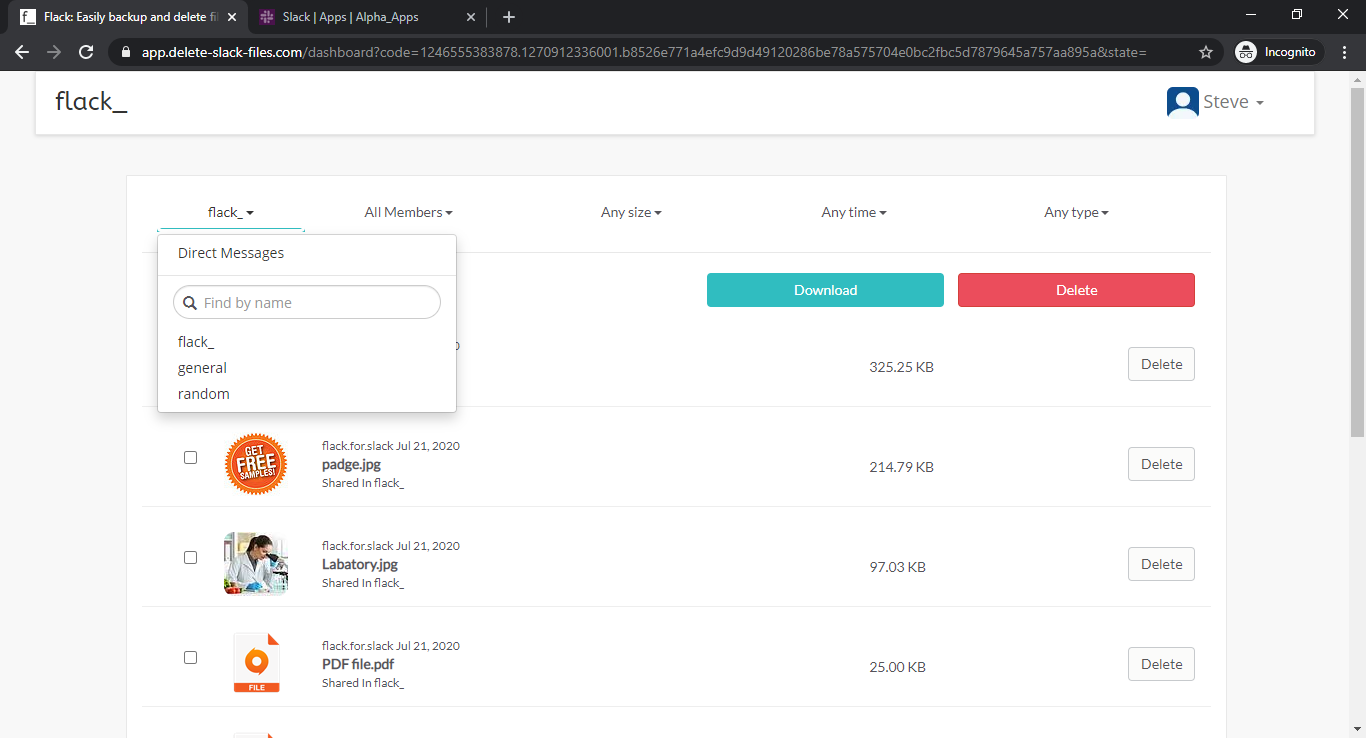Open the Any size filter
Screen dimensions: 1366x738
pyautogui.click(x=631, y=212)
